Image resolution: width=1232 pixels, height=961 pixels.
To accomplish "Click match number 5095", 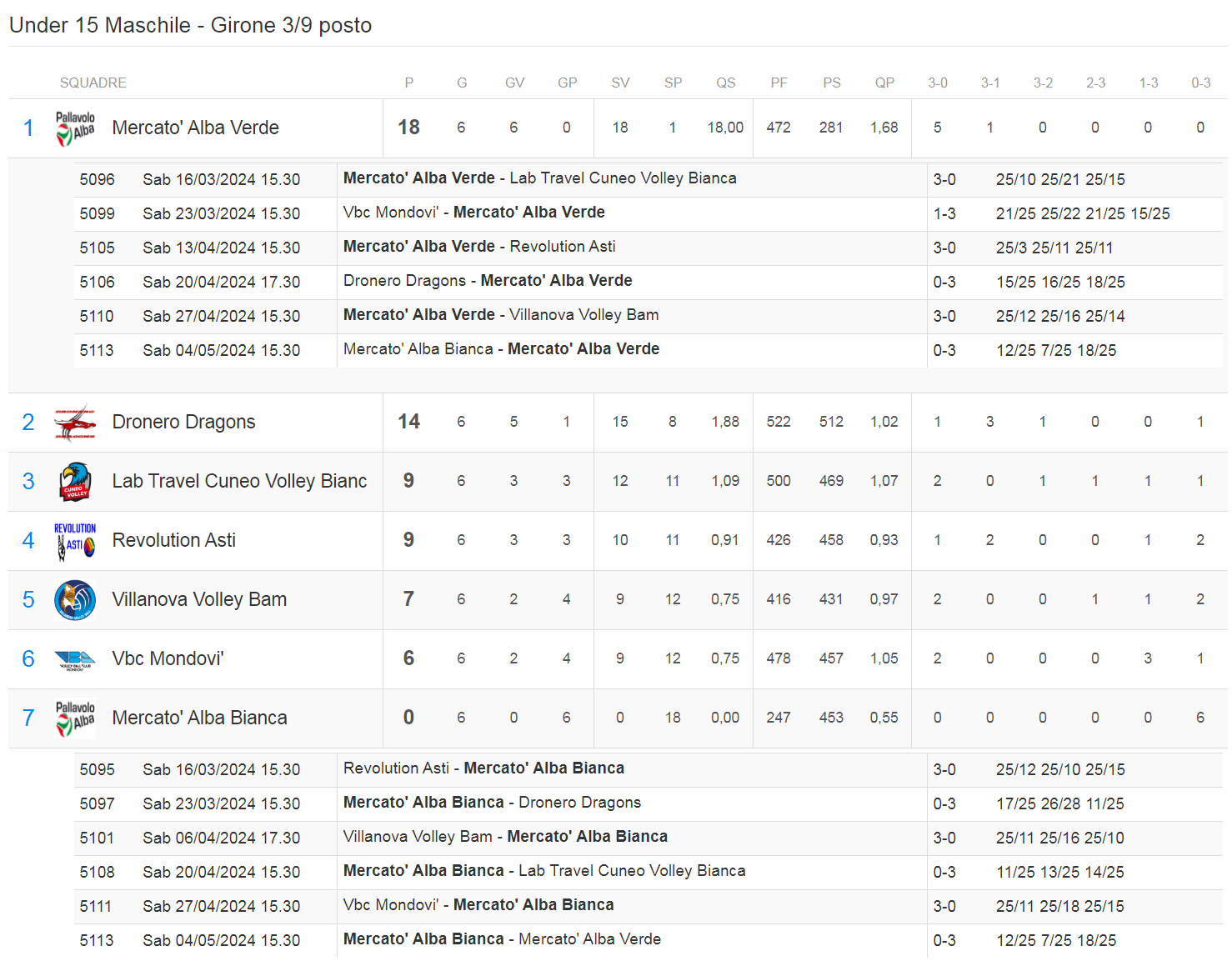I will click(x=98, y=770).
